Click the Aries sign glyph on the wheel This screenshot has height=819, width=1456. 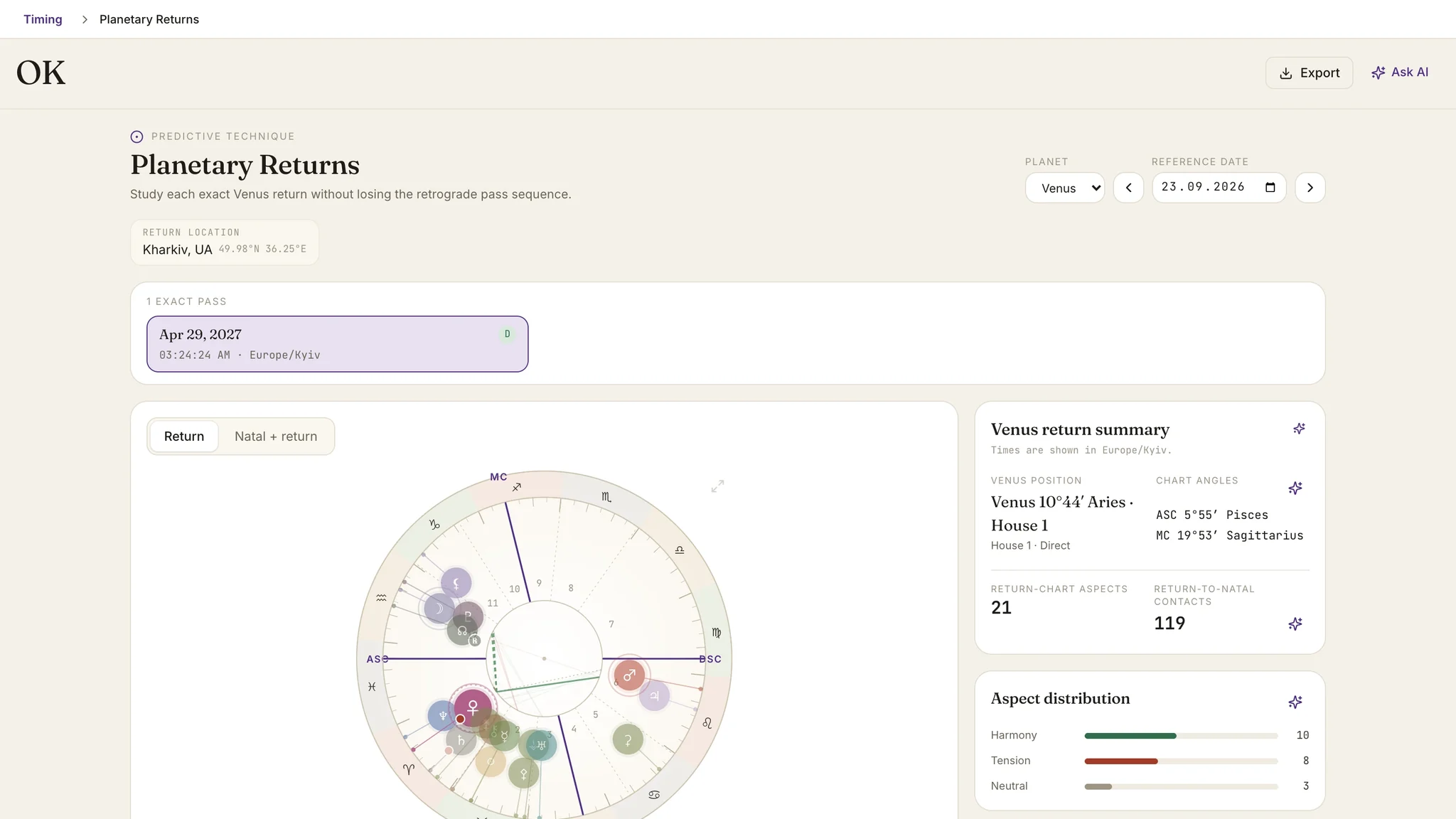click(x=409, y=769)
